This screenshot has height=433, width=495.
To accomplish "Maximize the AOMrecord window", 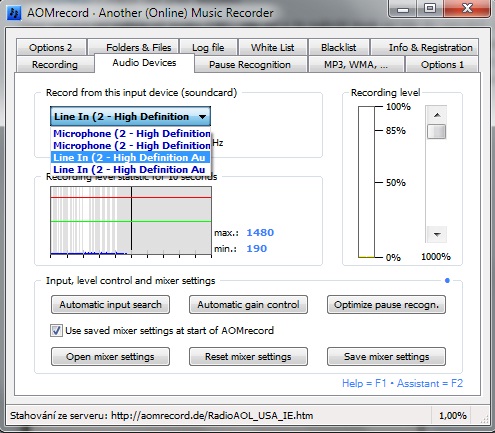I will pyautogui.click(x=430, y=9).
